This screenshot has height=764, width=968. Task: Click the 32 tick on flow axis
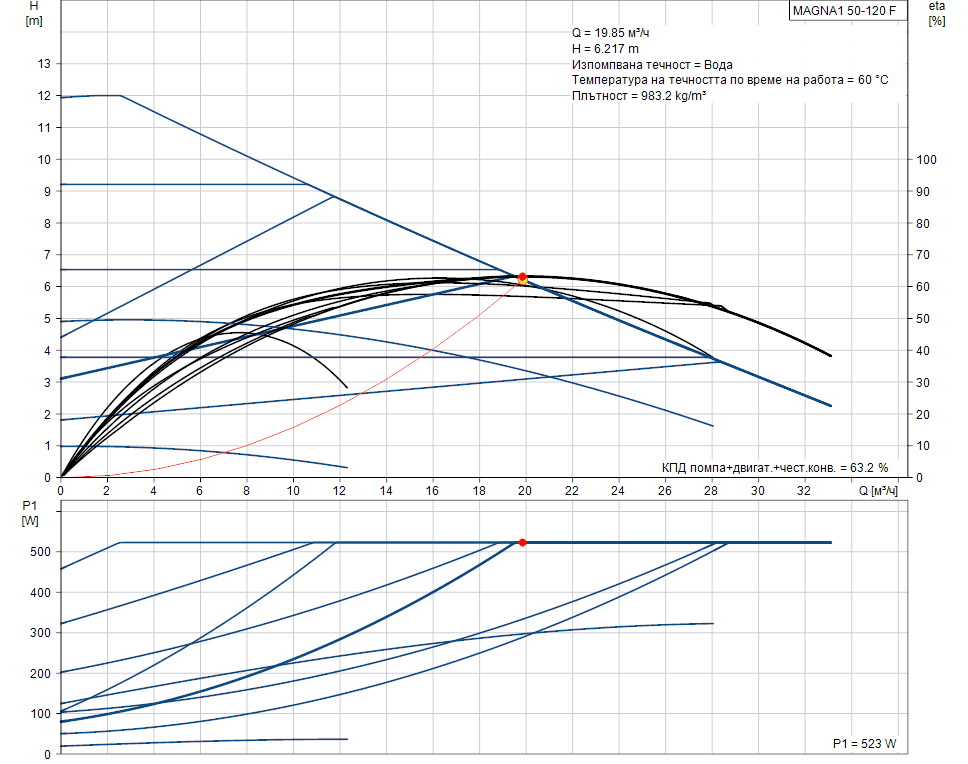click(x=803, y=491)
